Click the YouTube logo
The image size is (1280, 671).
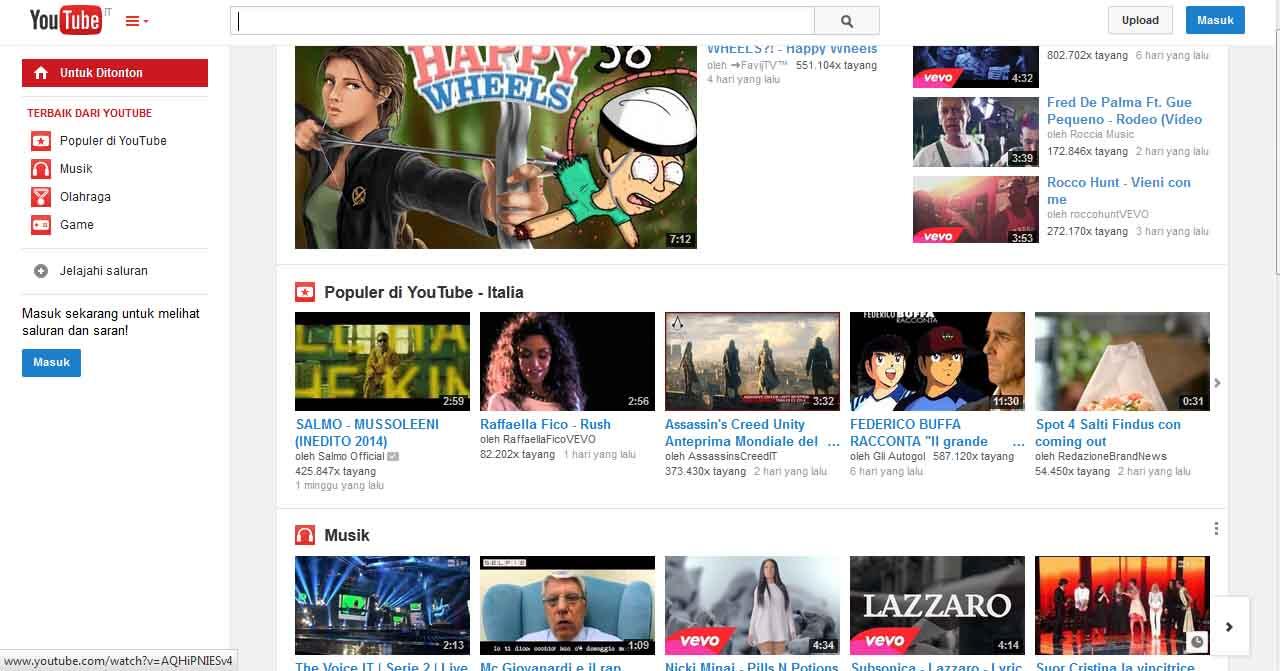tap(65, 20)
